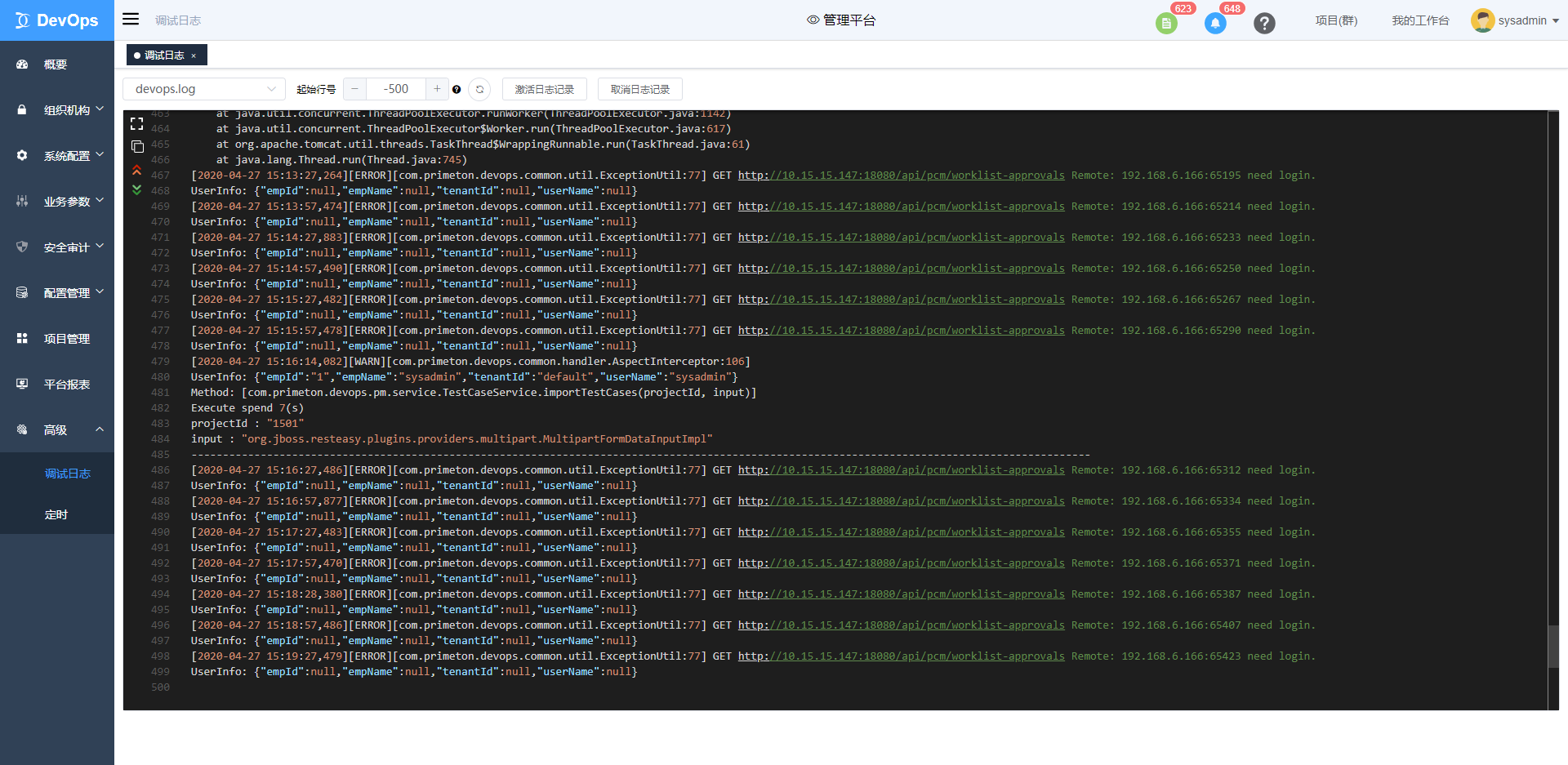Screen dimensions: 1568x765
Task: Open the devops.log file dropdown
Action: (204, 89)
